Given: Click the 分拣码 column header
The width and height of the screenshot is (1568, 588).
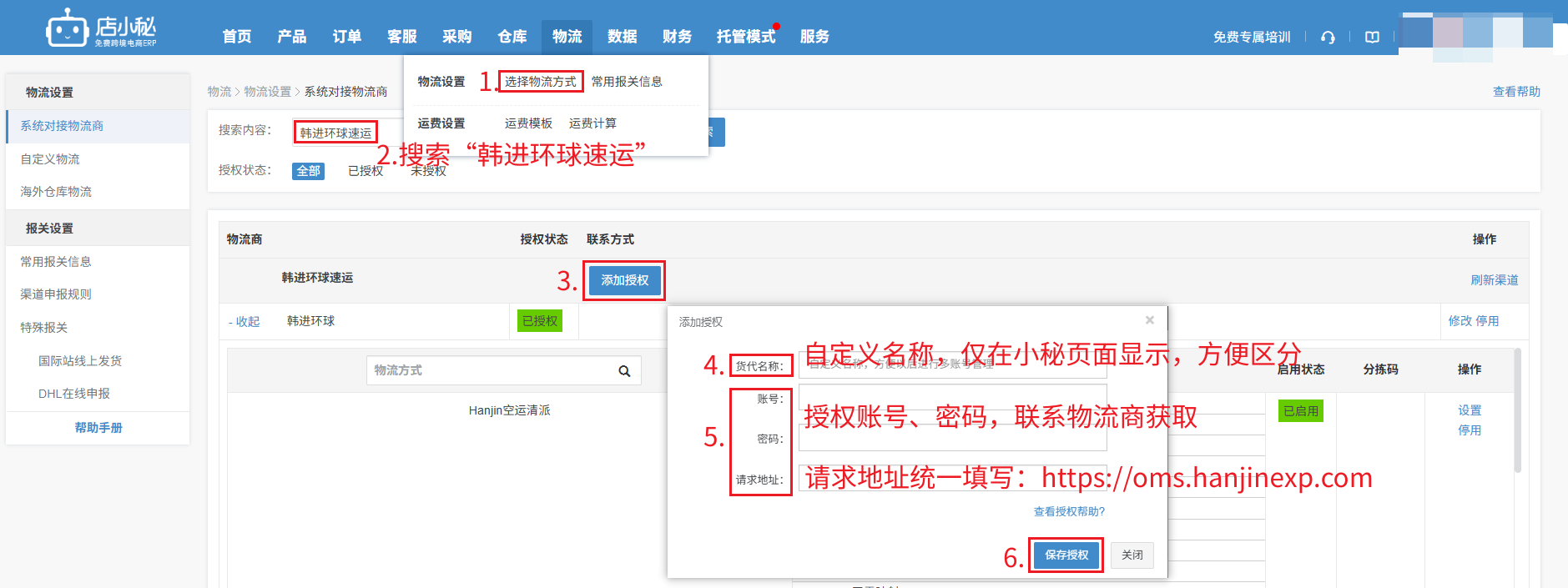Looking at the screenshot, I should (1380, 369).
